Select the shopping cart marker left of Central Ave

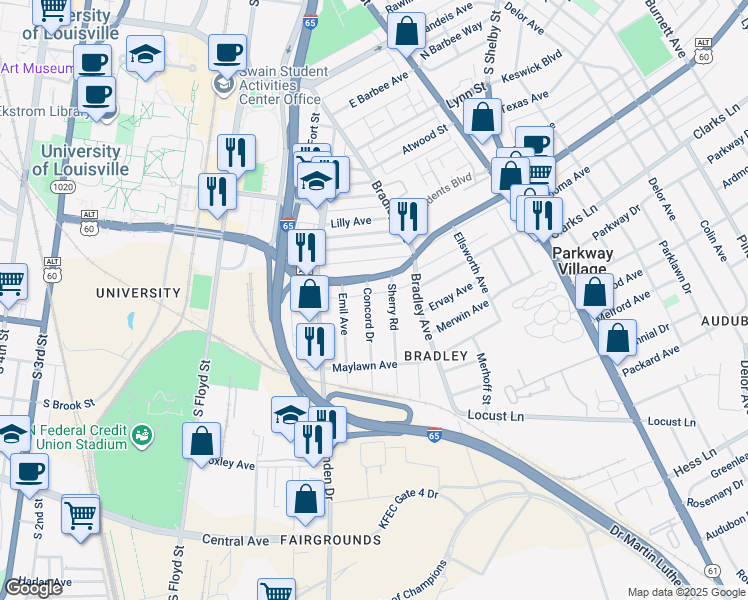pyautogui.click(x=80, y=515)
